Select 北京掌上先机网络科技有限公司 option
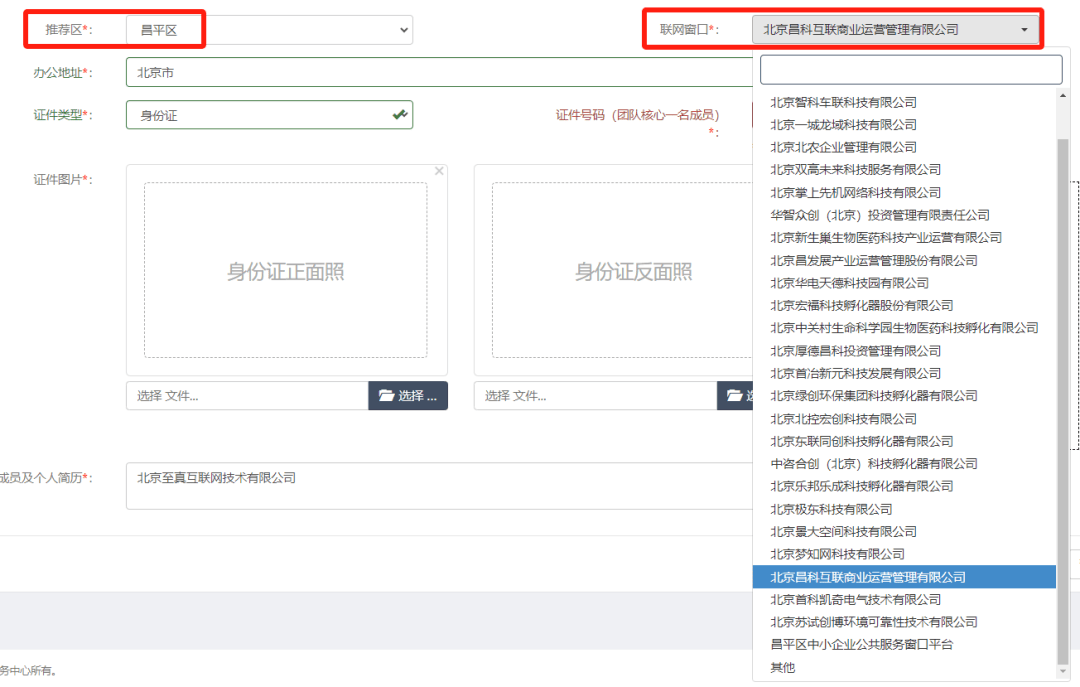This screenshot has width=1080, height=687. tap(904, 192)
